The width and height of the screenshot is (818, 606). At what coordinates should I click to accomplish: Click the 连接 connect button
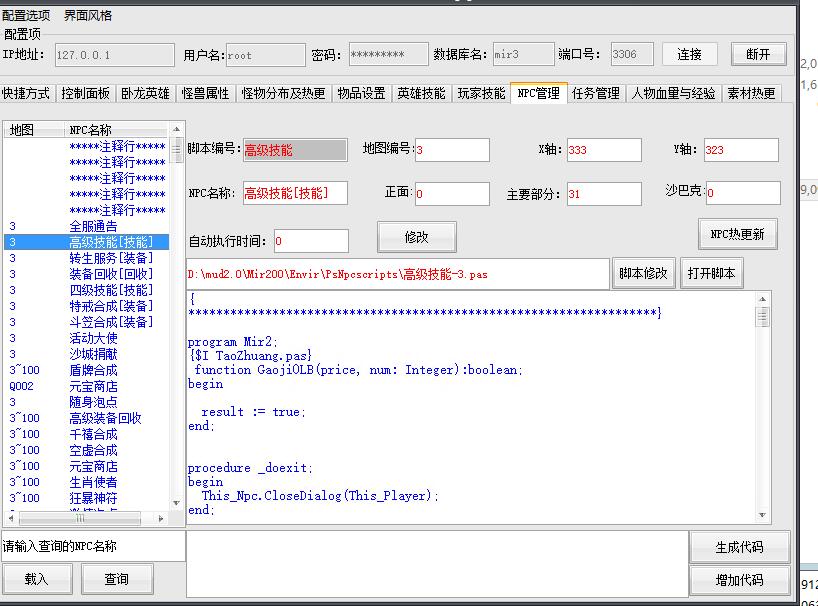[x=689, y=54]
